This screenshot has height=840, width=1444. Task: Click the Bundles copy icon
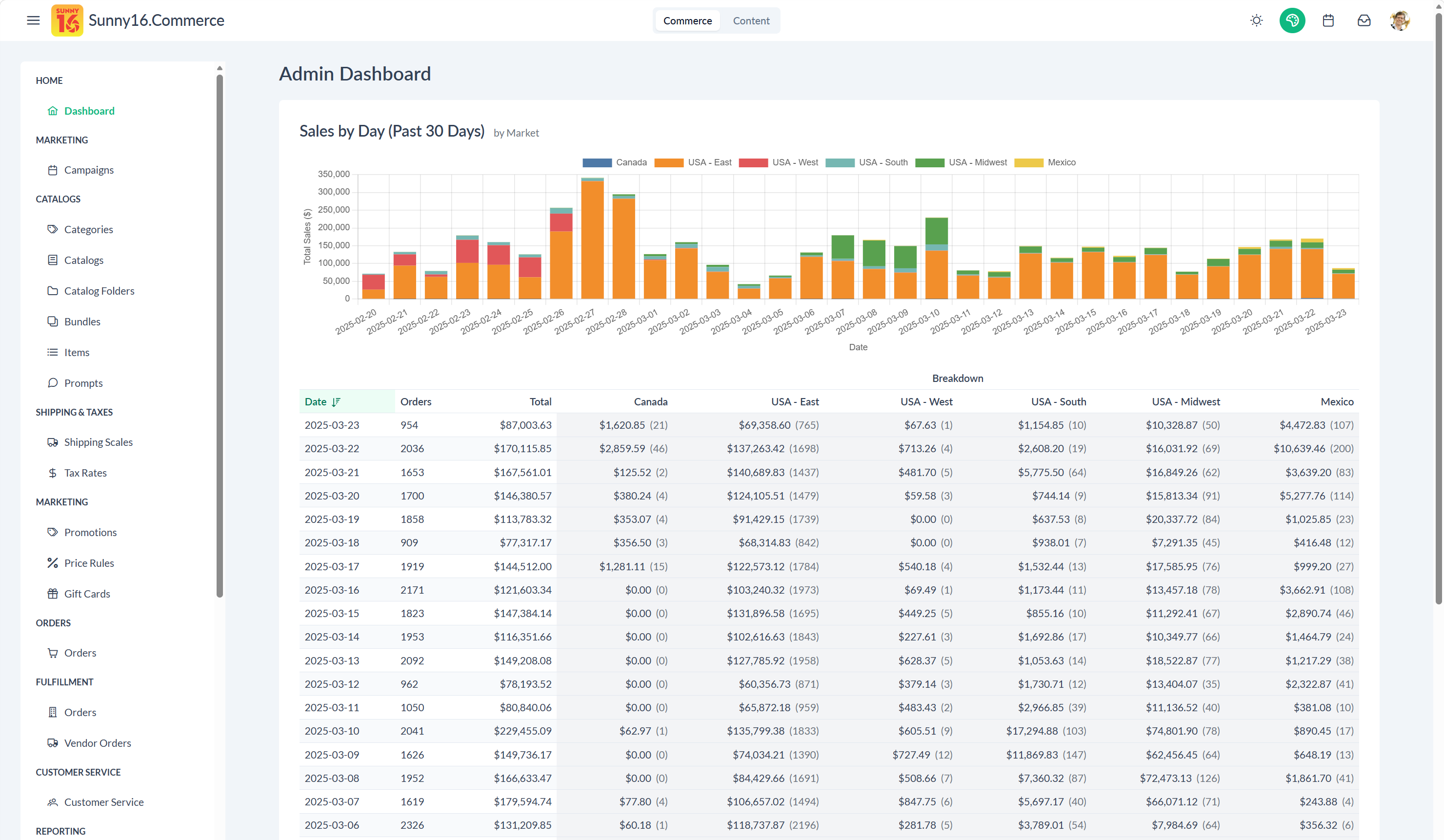[53, 321]
